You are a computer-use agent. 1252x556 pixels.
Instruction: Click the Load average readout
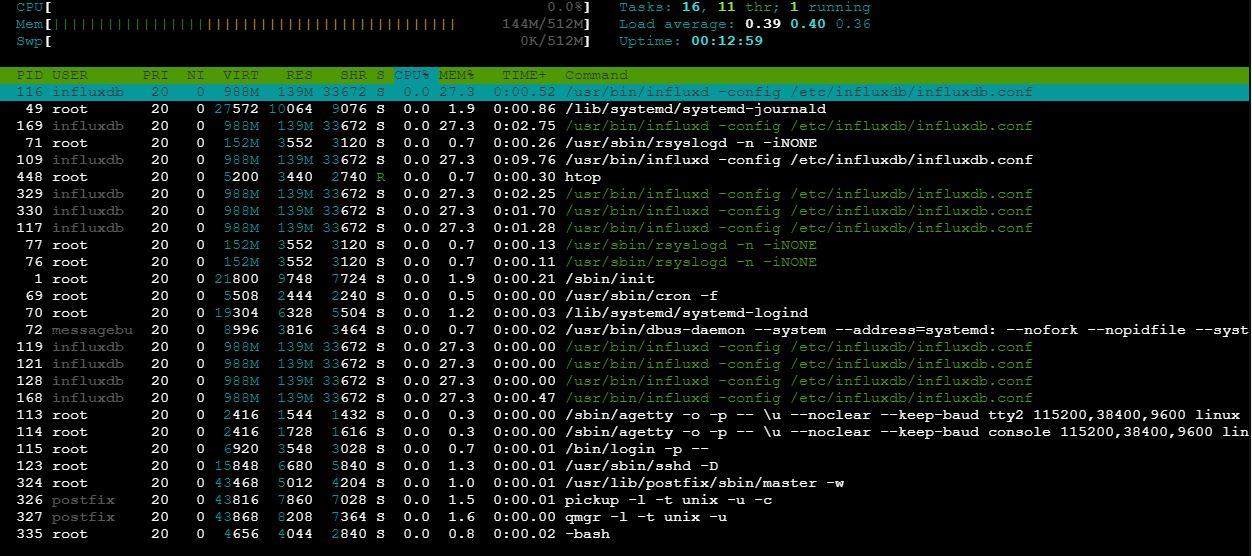point(745,24)
